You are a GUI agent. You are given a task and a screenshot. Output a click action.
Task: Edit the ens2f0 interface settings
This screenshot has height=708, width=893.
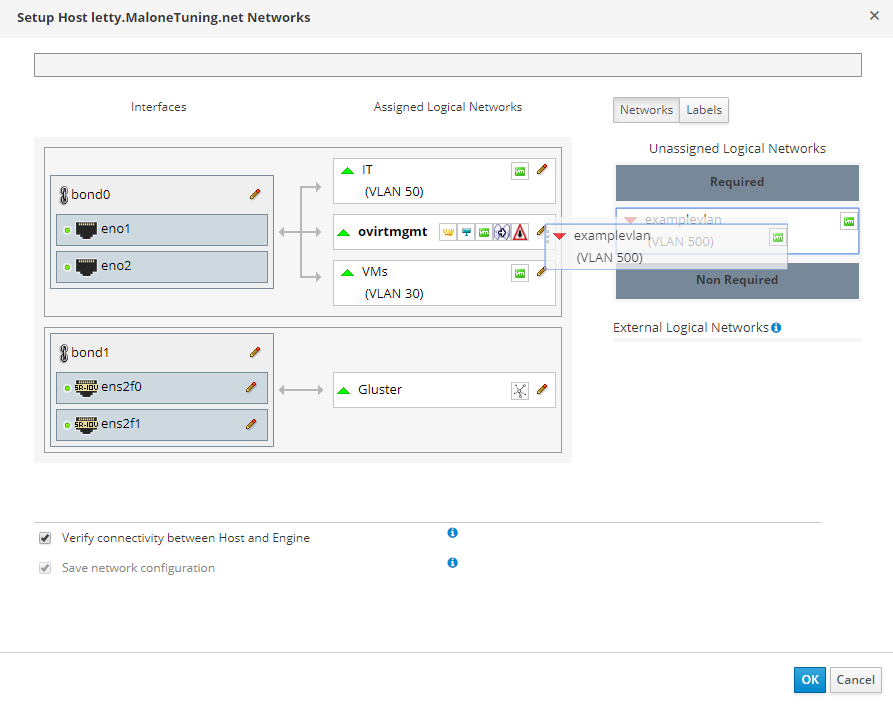tap(251, 387)
